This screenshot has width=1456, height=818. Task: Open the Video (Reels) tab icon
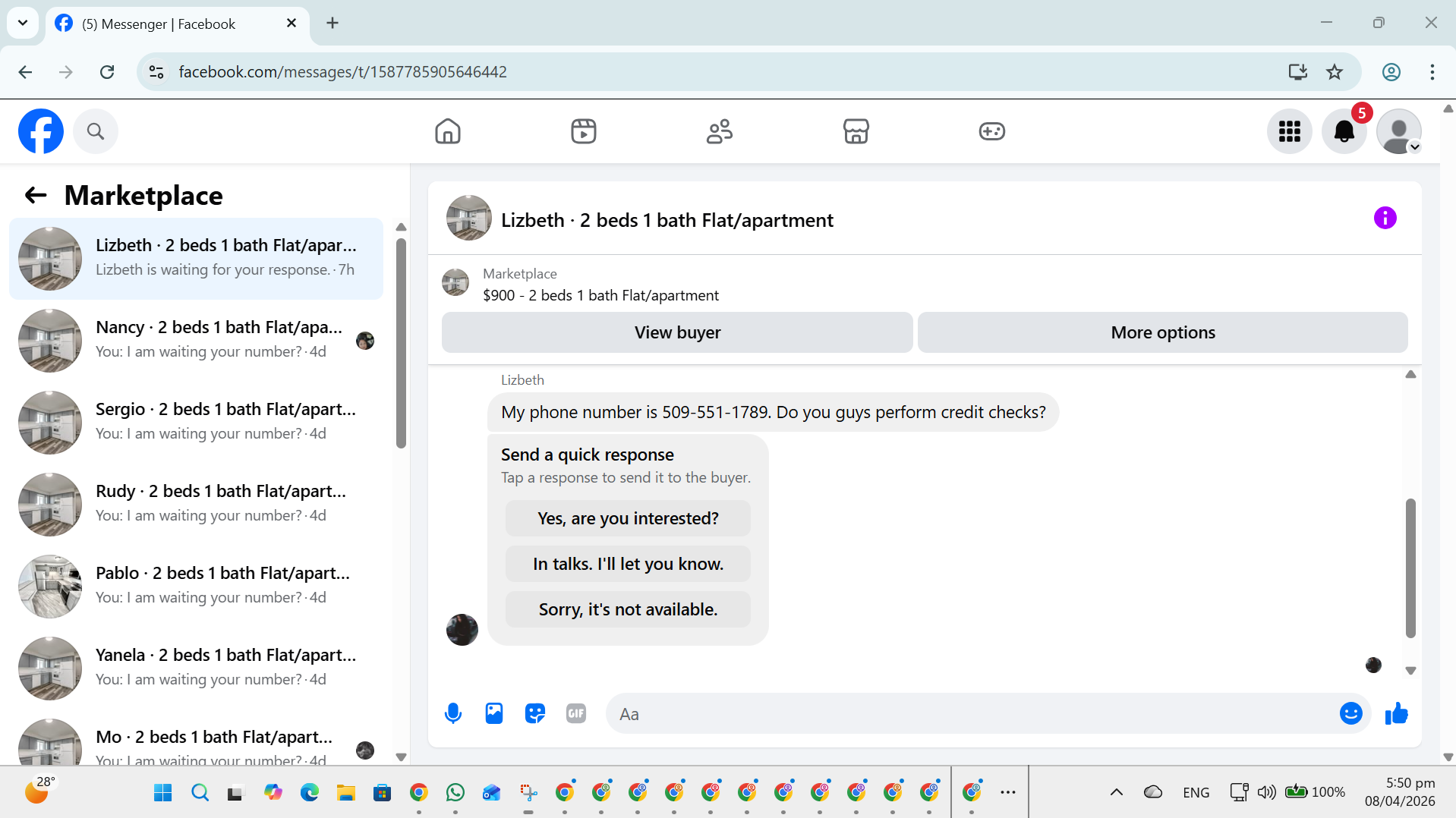(584, 131)
